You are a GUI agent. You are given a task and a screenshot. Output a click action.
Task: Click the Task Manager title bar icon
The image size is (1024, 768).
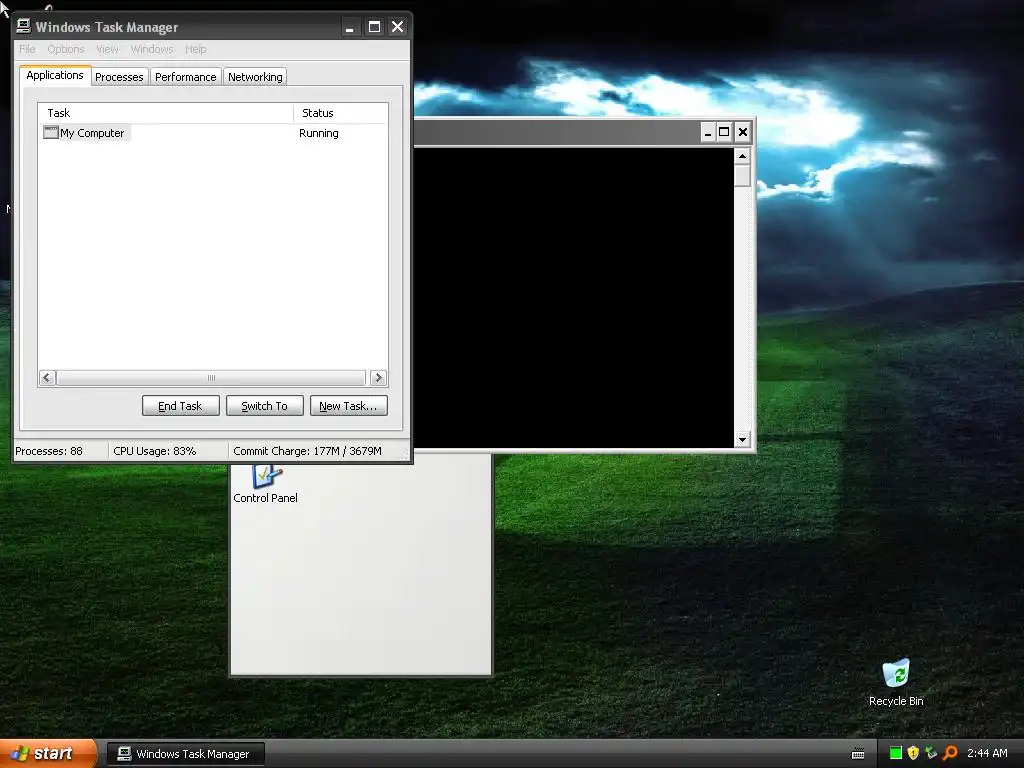click(x=24, y=26)
